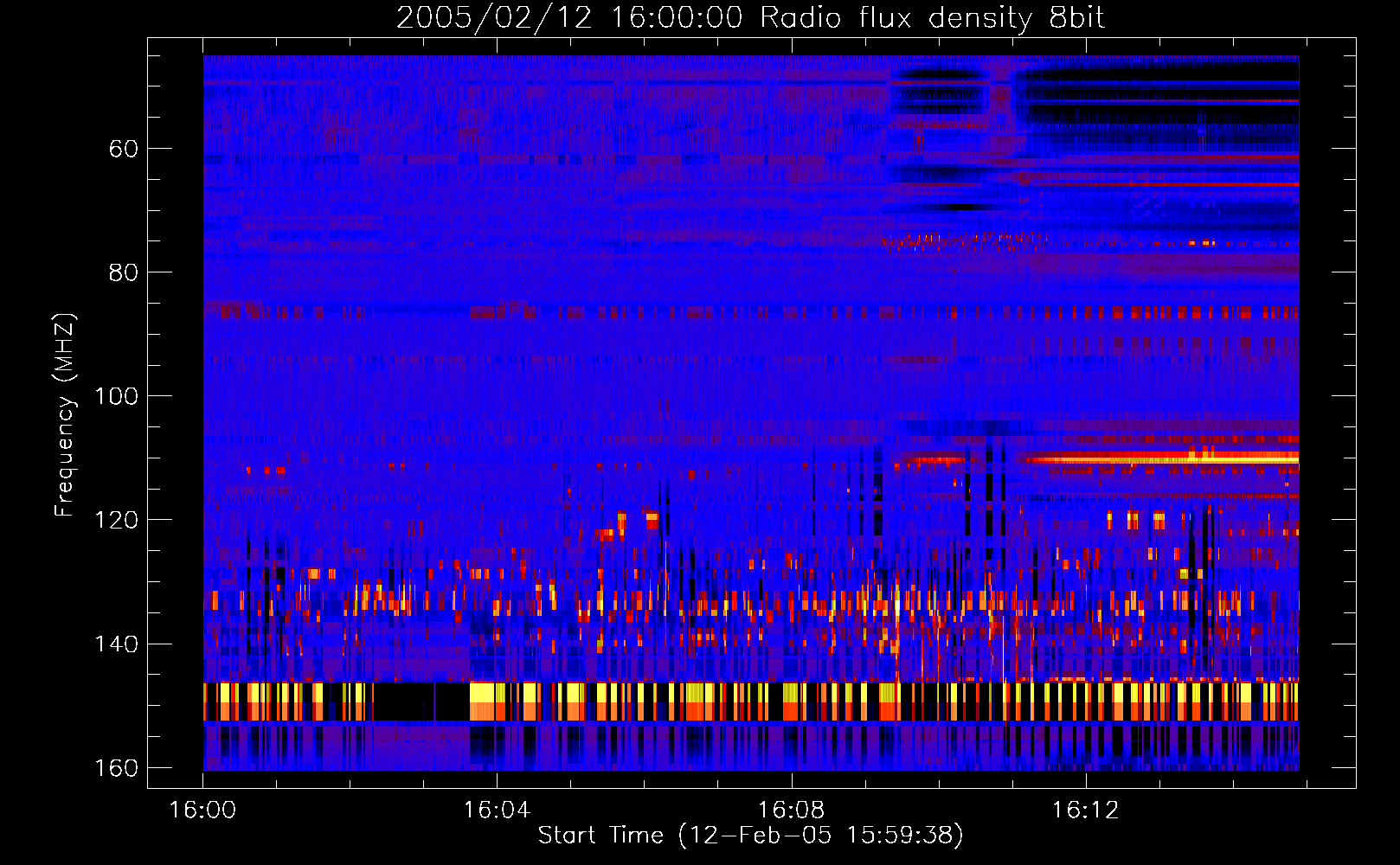
Task: Click the "Frequency (MHZ)" axis label
Action: (x=65, y=415)
